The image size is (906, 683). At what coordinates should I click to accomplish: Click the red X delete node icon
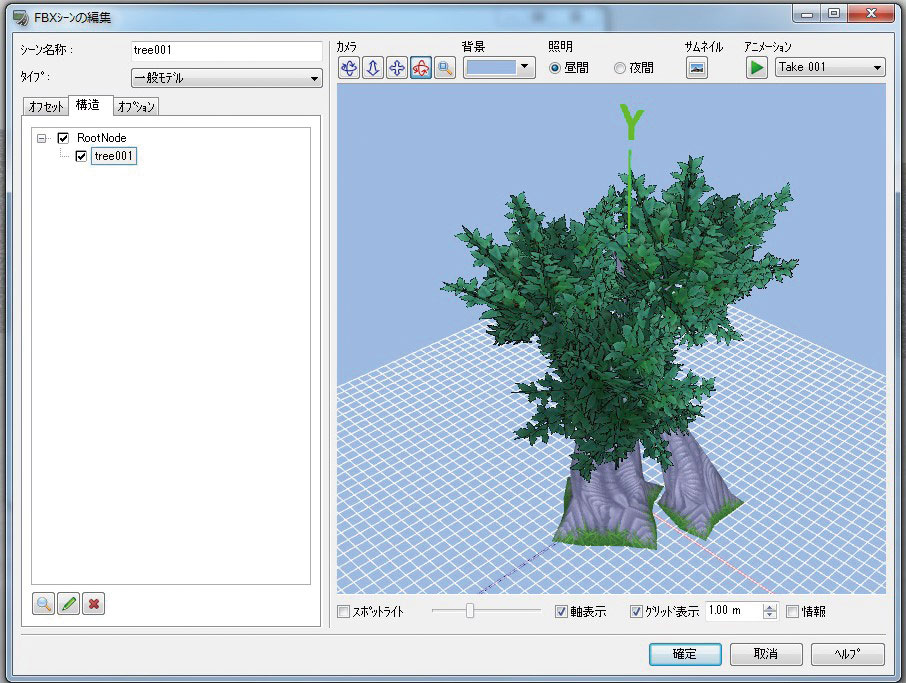[x=93, y=604]
